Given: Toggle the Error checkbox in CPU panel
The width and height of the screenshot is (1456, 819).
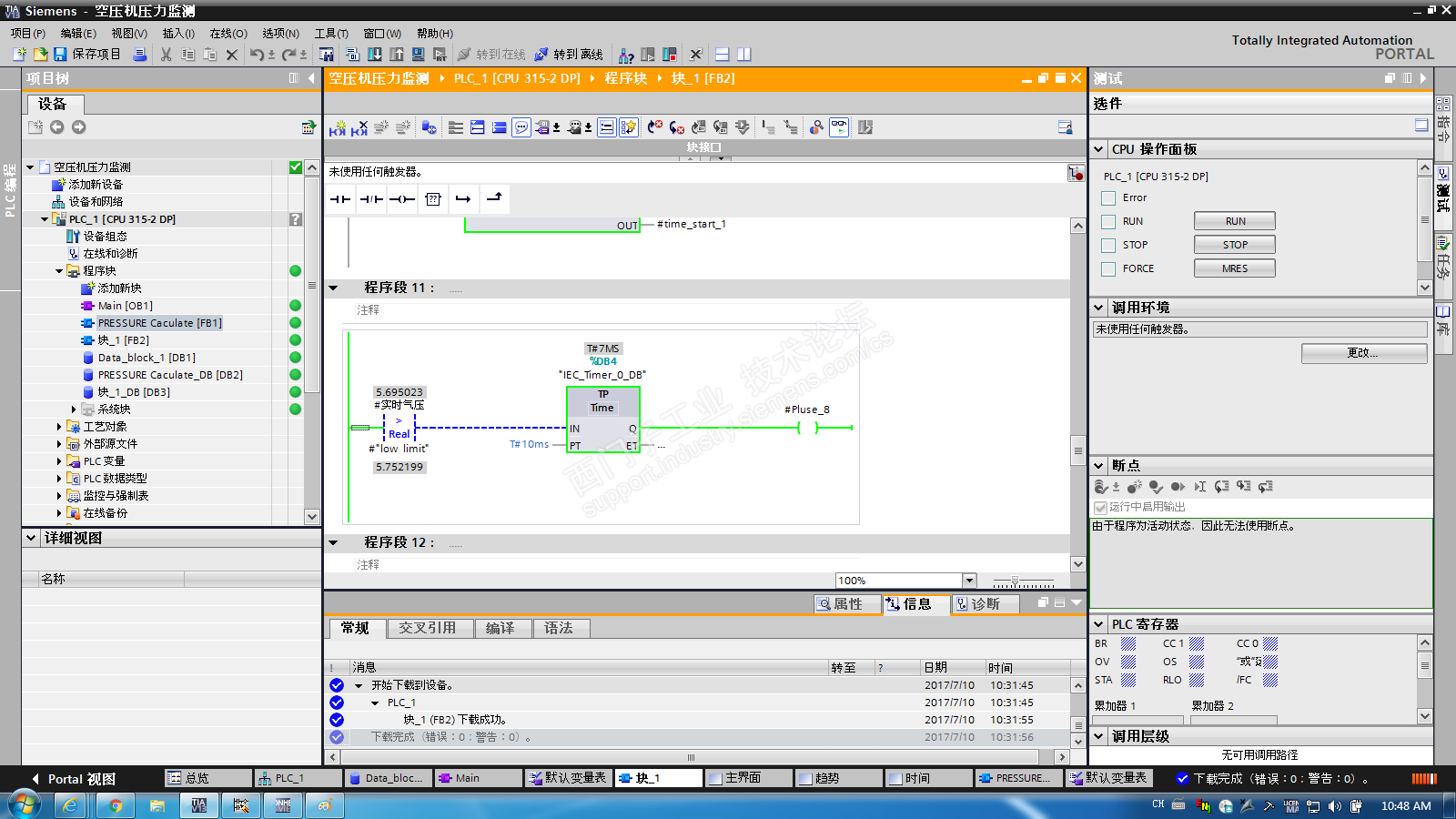Looking at the screenshot, I should [1108, 198].
